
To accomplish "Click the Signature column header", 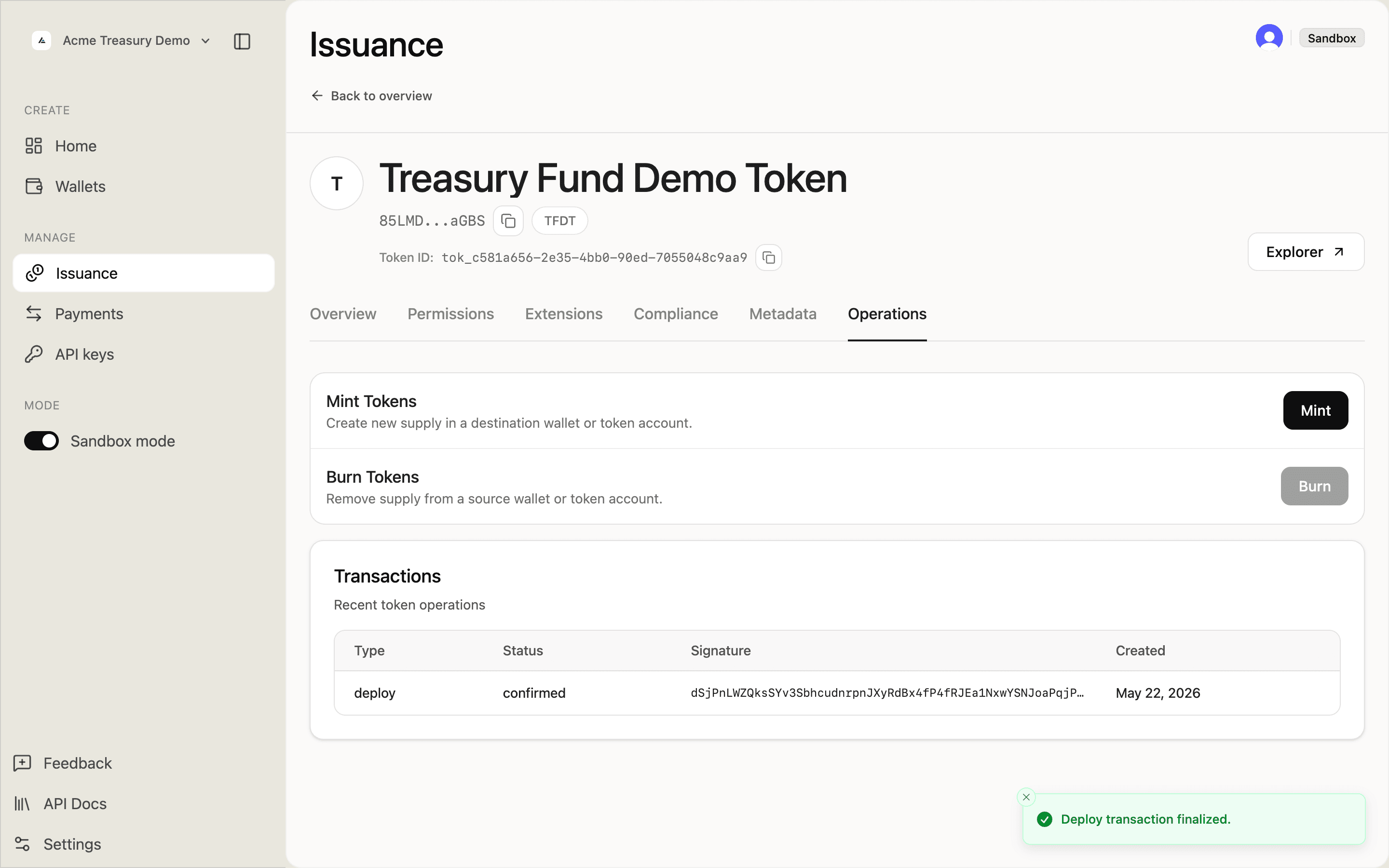I will coord(721,651).
